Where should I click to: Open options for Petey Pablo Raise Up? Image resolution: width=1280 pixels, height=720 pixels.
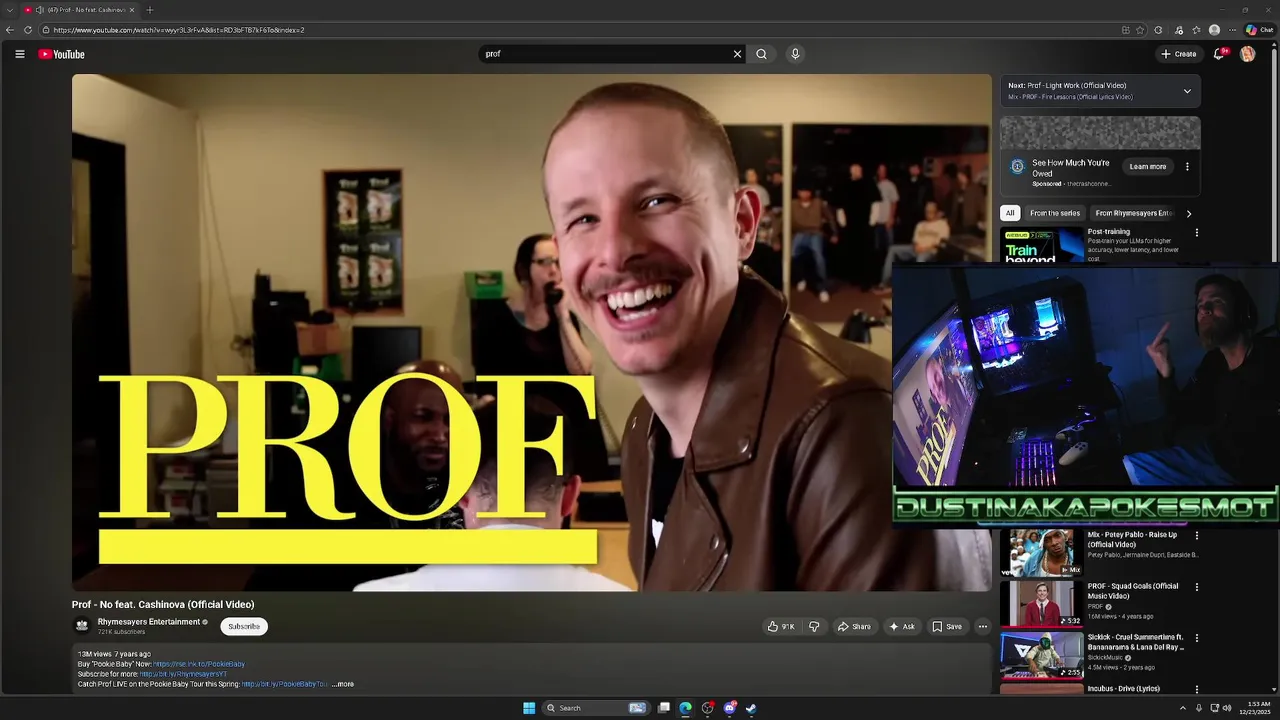pyautogui.click(x=1196, y=536)
